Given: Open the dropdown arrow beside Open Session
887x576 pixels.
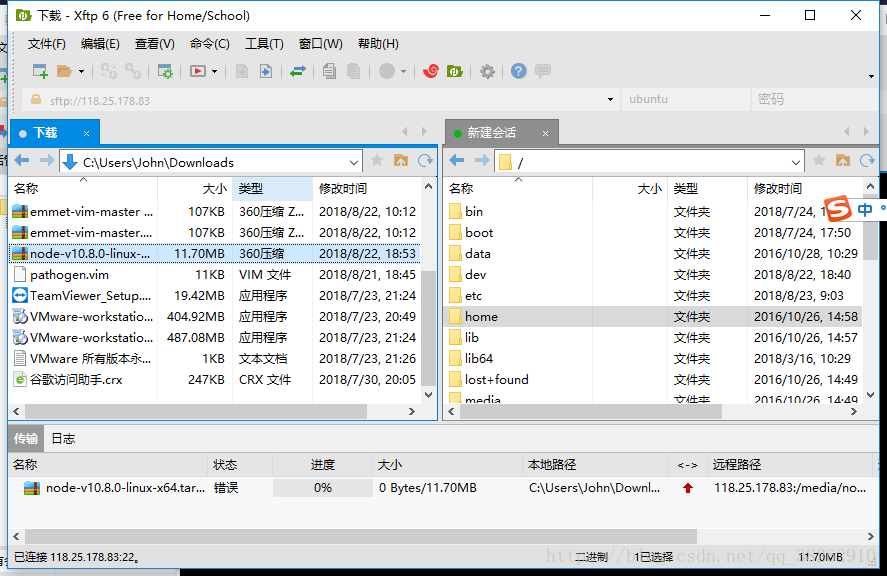Looking at the screenshot, I should (x=81, y=71).
